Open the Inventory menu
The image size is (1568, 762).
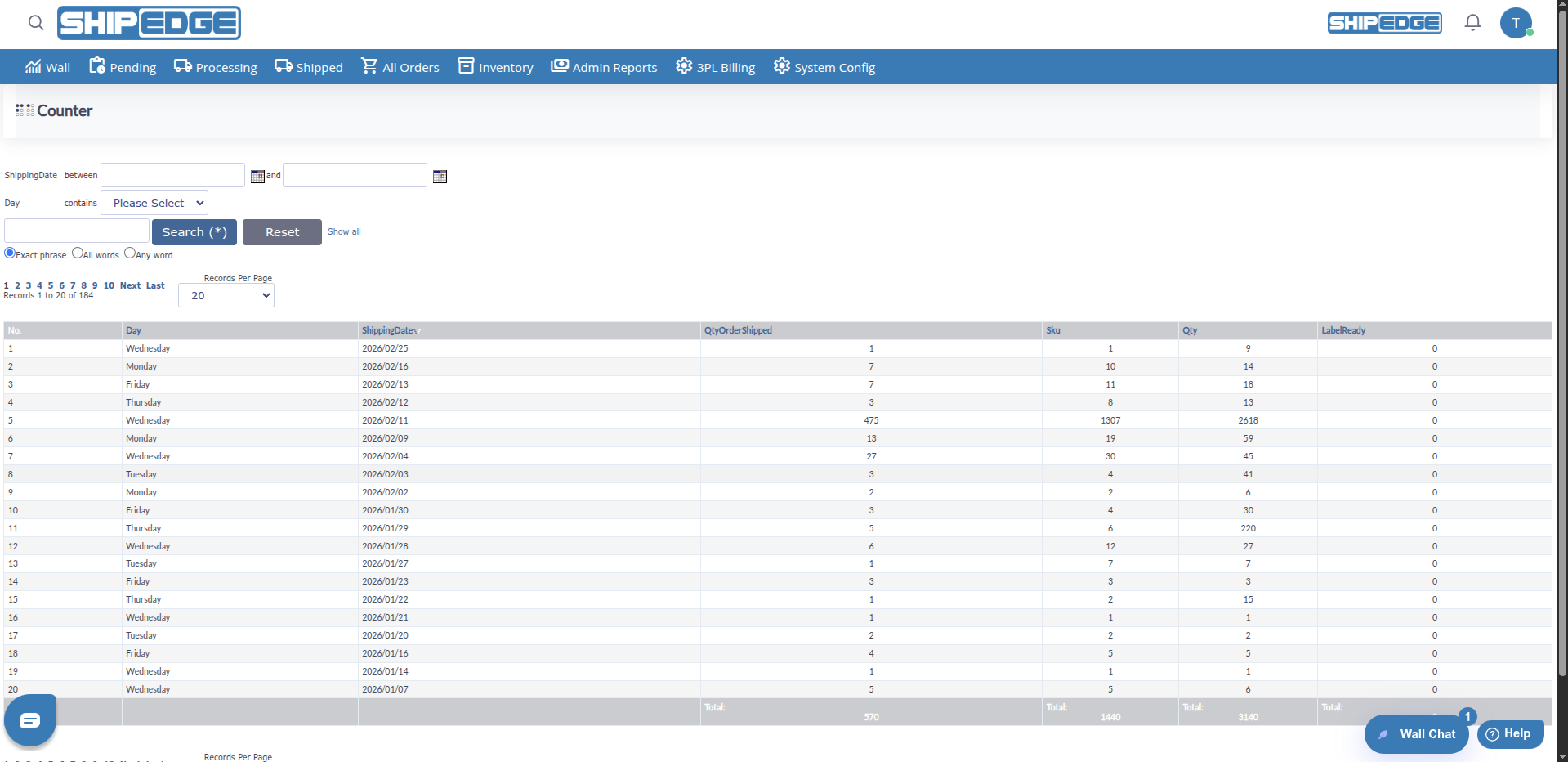coord(495,67)
